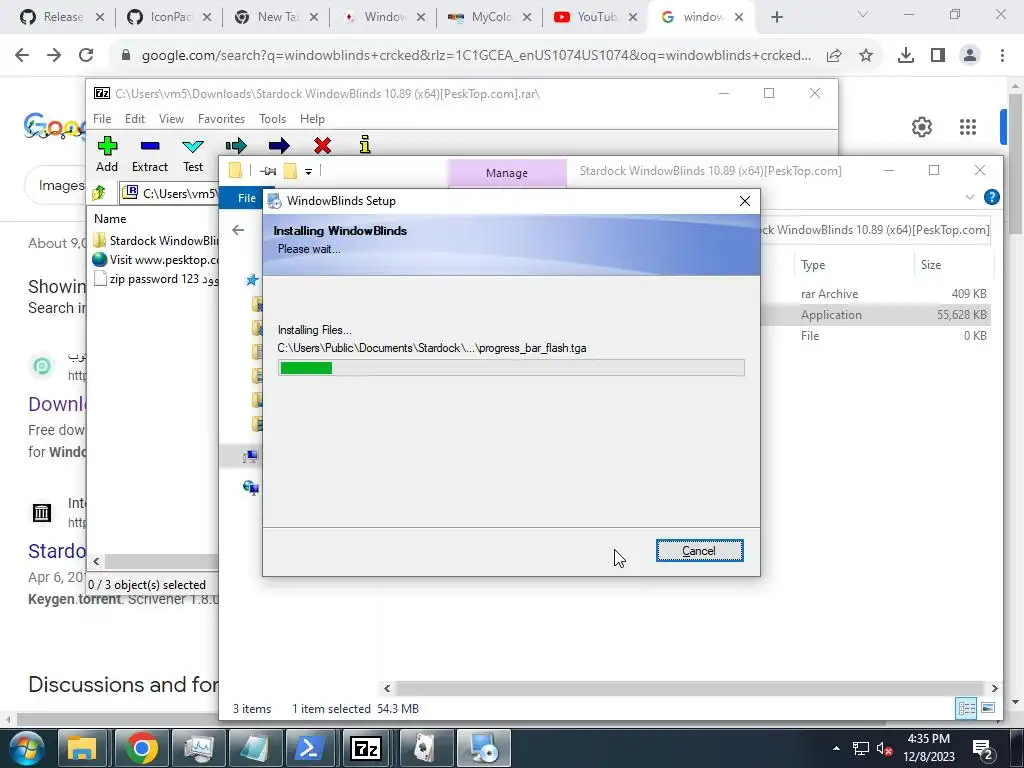Image resolution: width=1024 pixels, height=768 pixels.
Task: Click the 7-Zip Move arrow icon
Action: (x=279, y=145)
